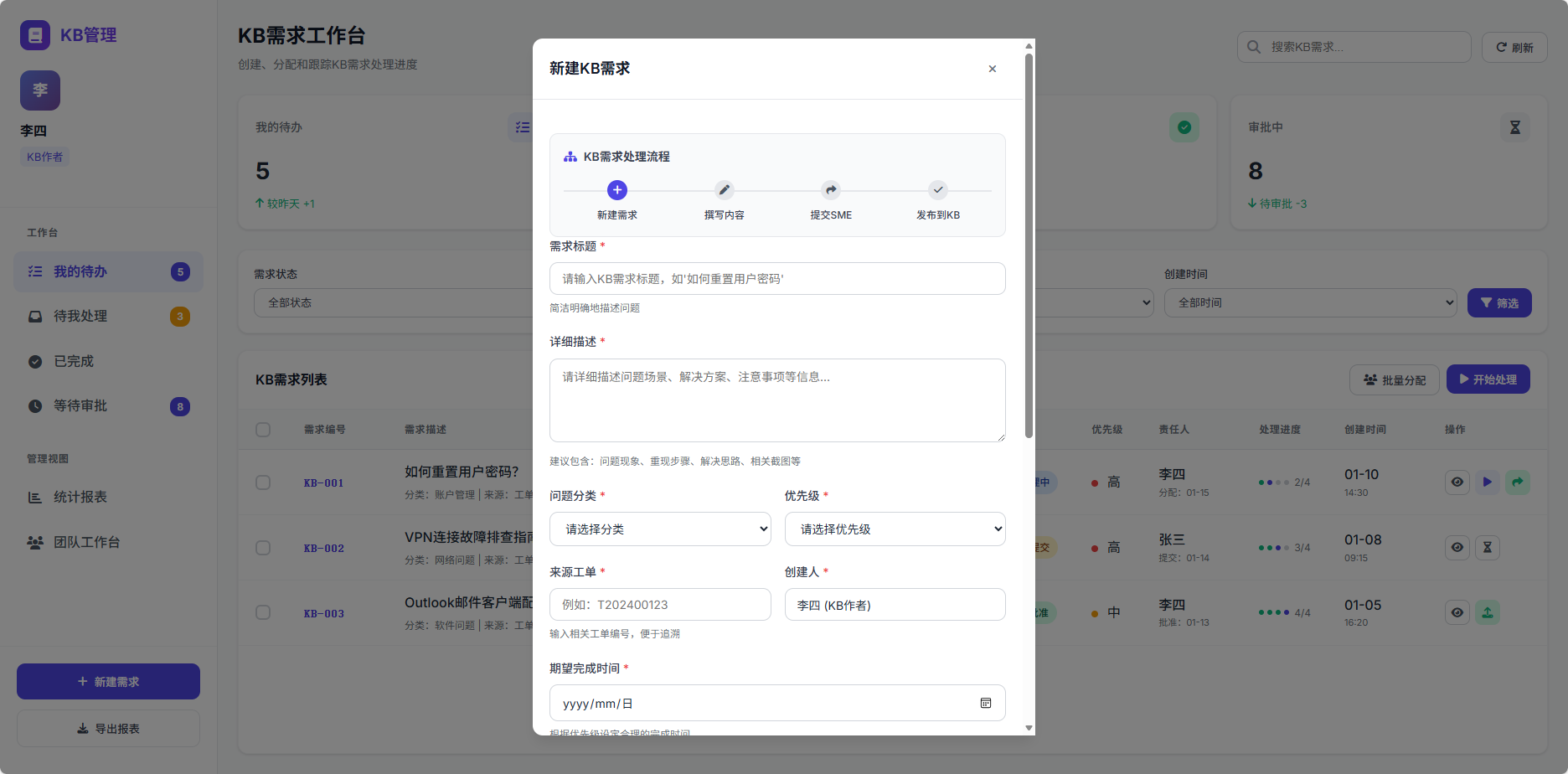Viewport: 1568px width, 774px height.
Task: View details of KB-002 via eye icon
Action: (1457, 547)
